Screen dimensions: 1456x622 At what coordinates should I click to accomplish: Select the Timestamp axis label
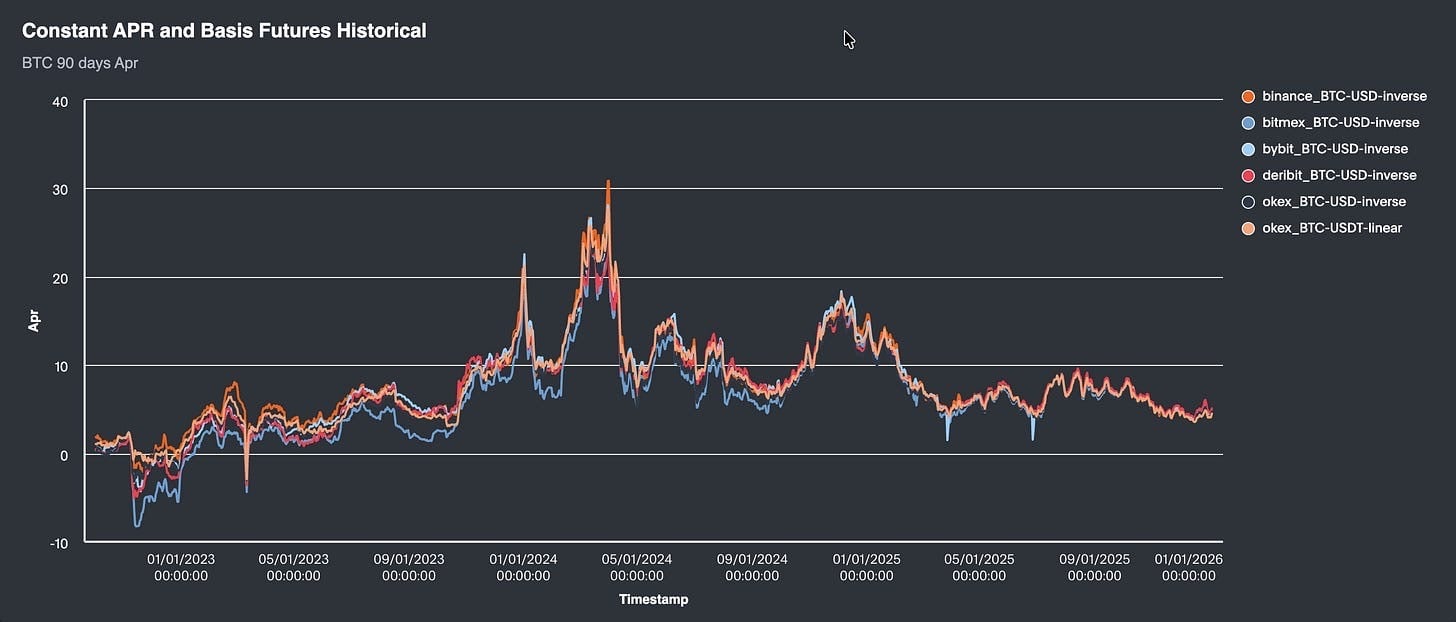pos(655,599)
